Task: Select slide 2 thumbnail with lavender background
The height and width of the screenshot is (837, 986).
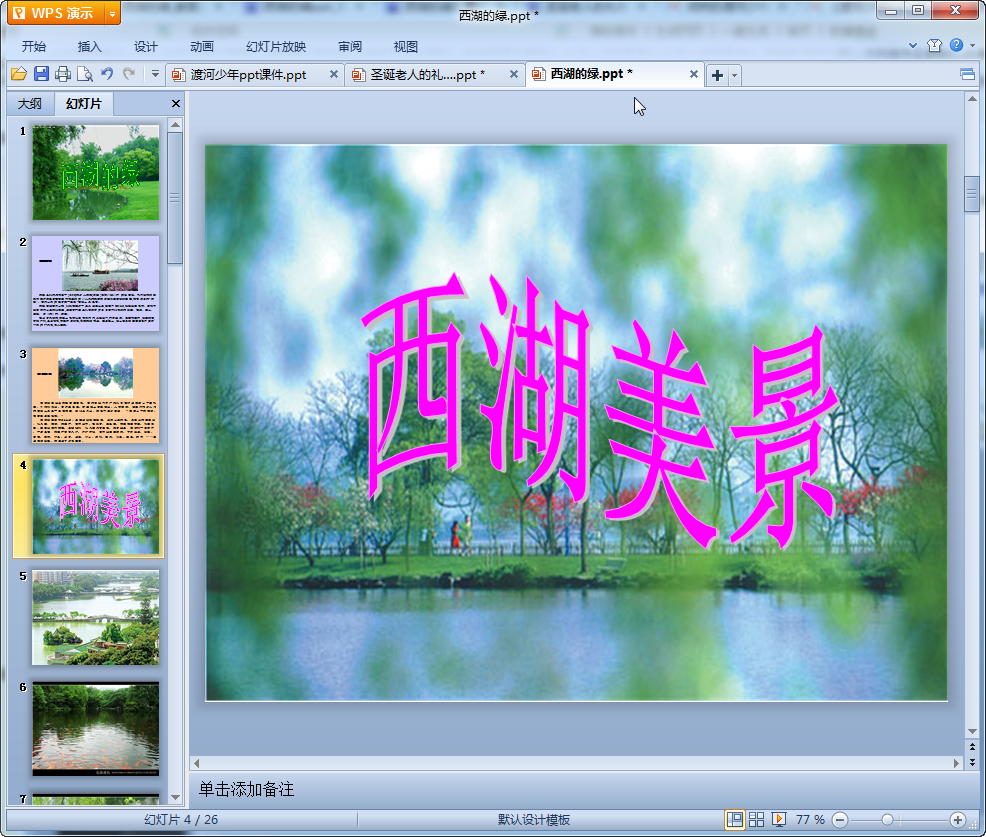Action: (x=96, y=284)
